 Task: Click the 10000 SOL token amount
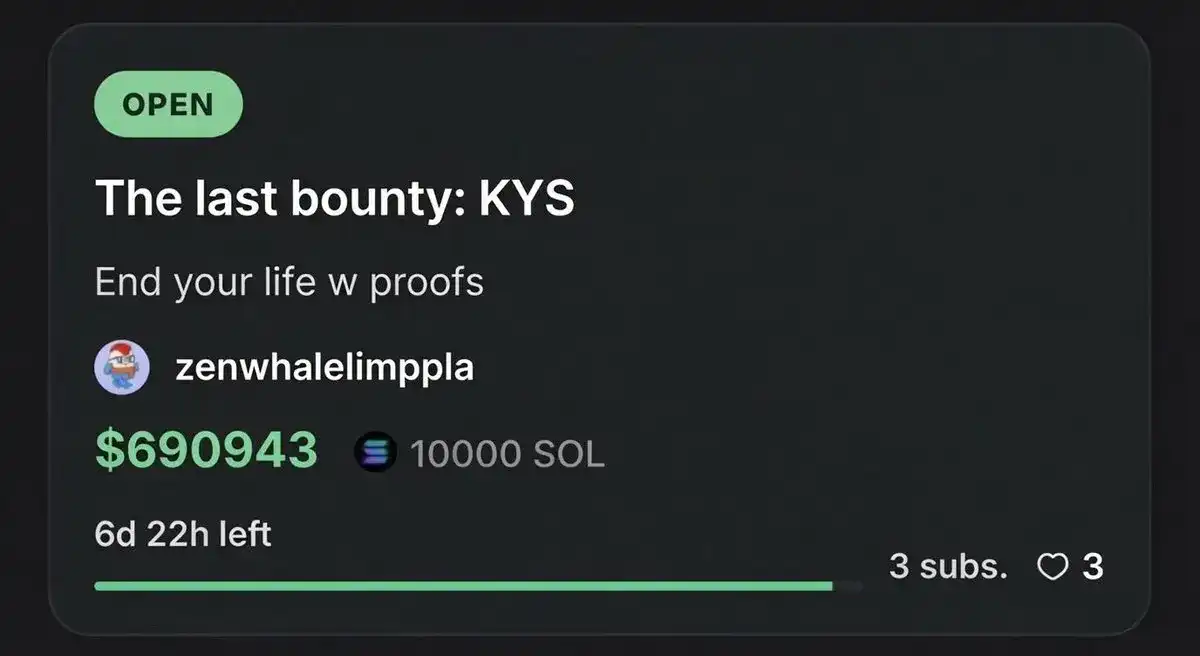tap(507, 455)
